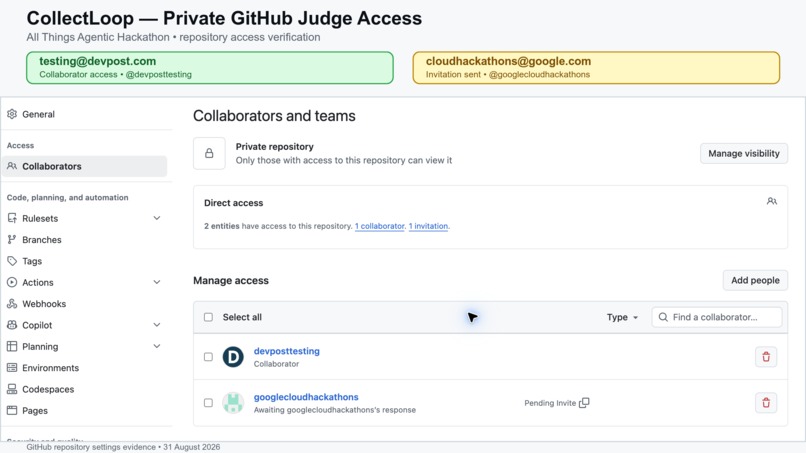
Task: Click the Tags icon
Action: tap(12, 261)
